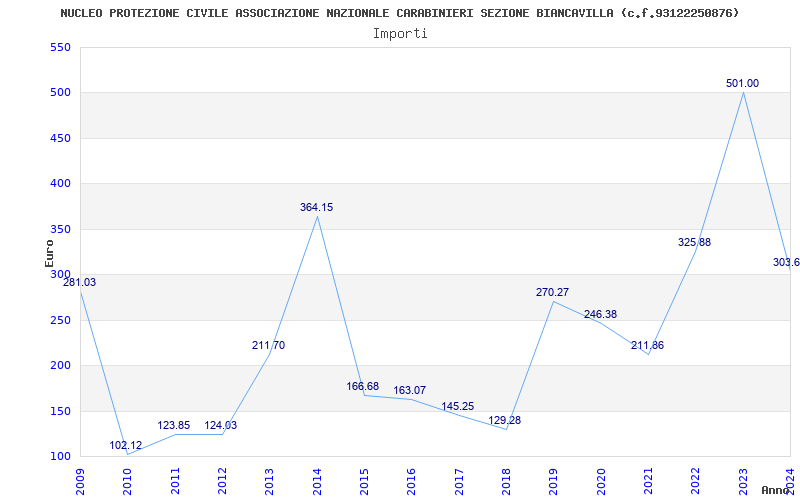800x500 pixels.
Task: Click the Euro axis title
Action: [49, 254]
